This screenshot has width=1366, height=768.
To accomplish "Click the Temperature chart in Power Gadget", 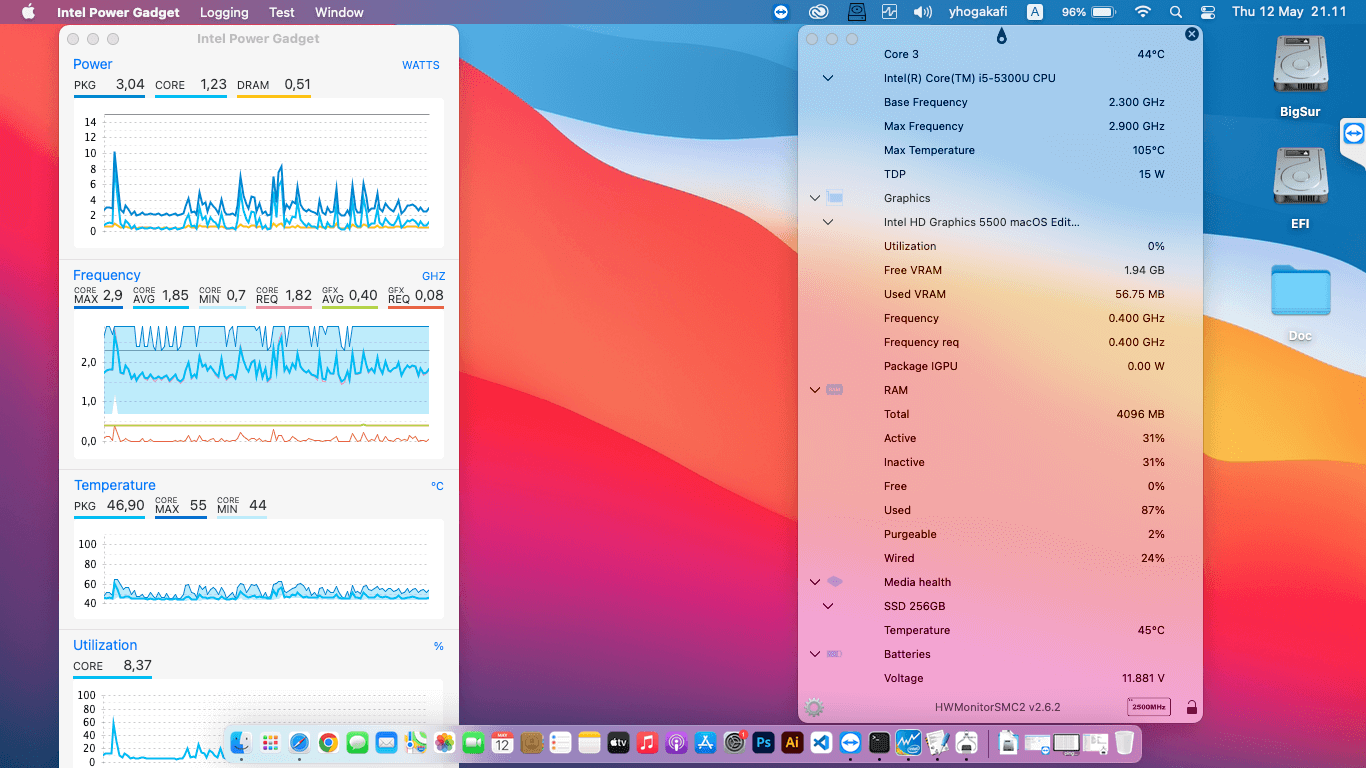I will point(259,568).
